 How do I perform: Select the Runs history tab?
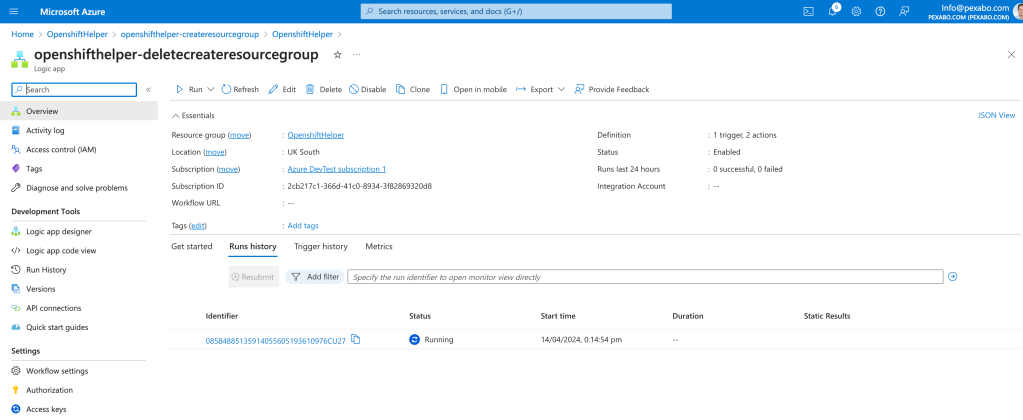[252, 247]
